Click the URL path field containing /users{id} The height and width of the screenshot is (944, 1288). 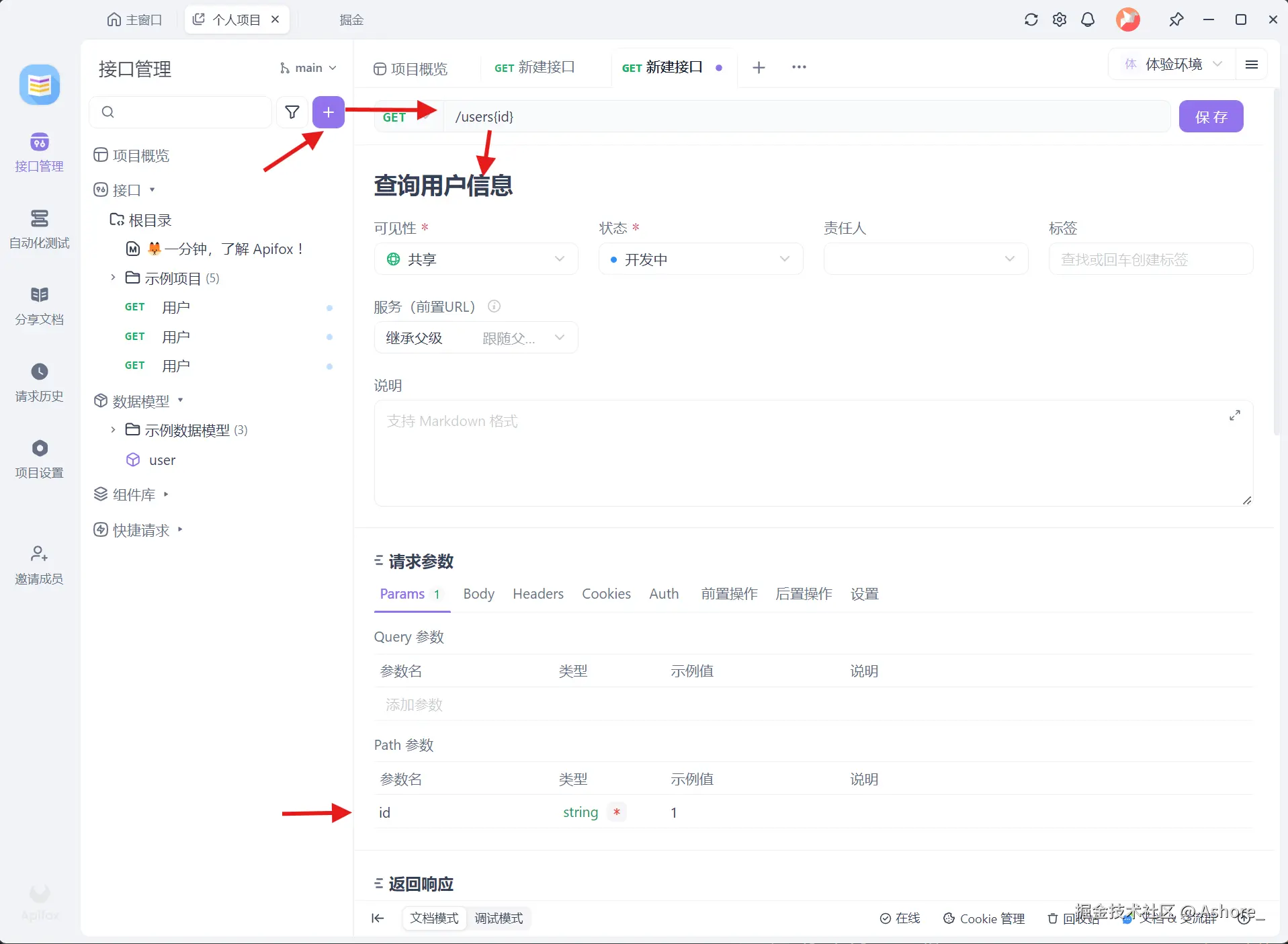point(806,117)
